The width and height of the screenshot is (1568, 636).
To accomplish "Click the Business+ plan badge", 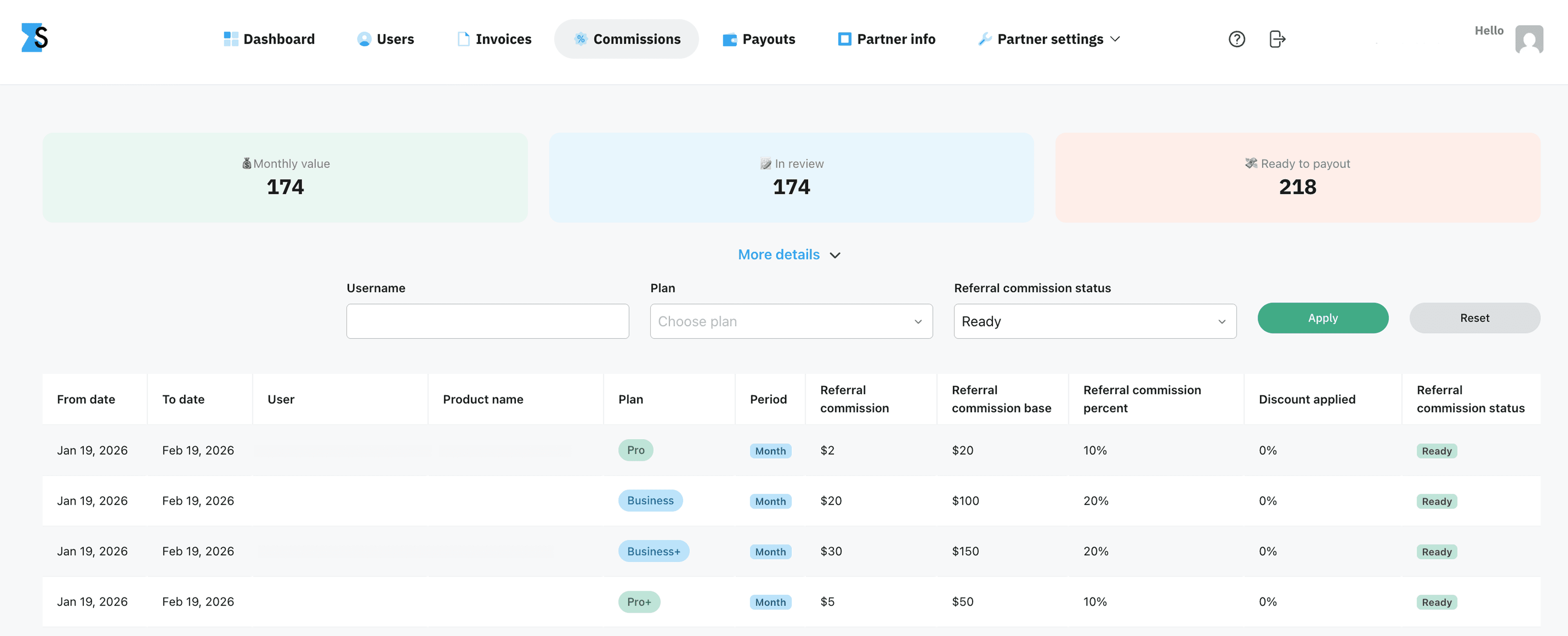I will [x=653, y=551].
